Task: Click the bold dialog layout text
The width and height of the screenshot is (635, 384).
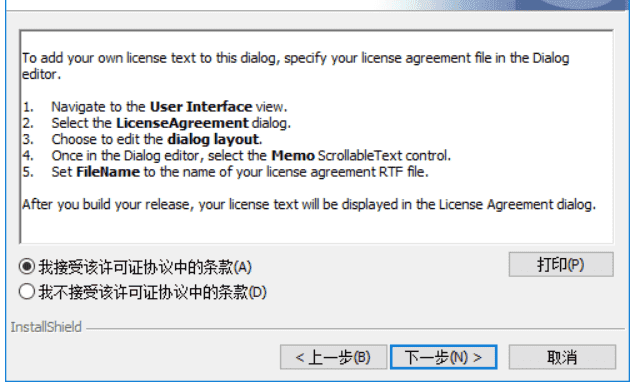Action: coord(213,139)
